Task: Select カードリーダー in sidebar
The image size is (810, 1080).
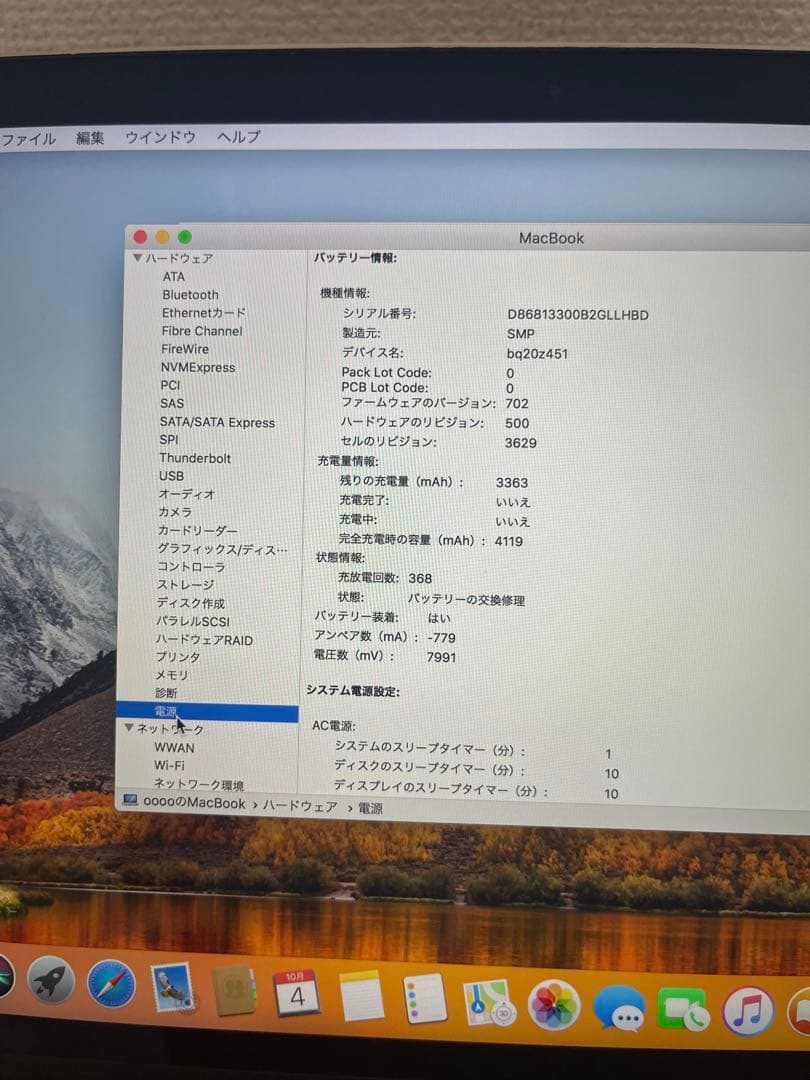Action: coord(197,530)
